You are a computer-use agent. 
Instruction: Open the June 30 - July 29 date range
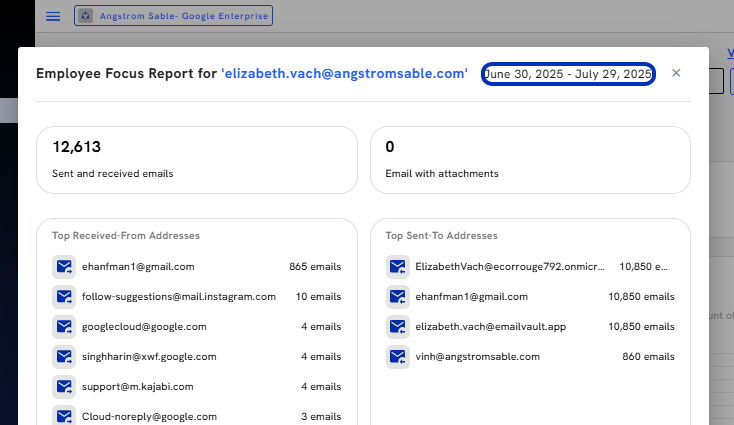click(568, 74)
